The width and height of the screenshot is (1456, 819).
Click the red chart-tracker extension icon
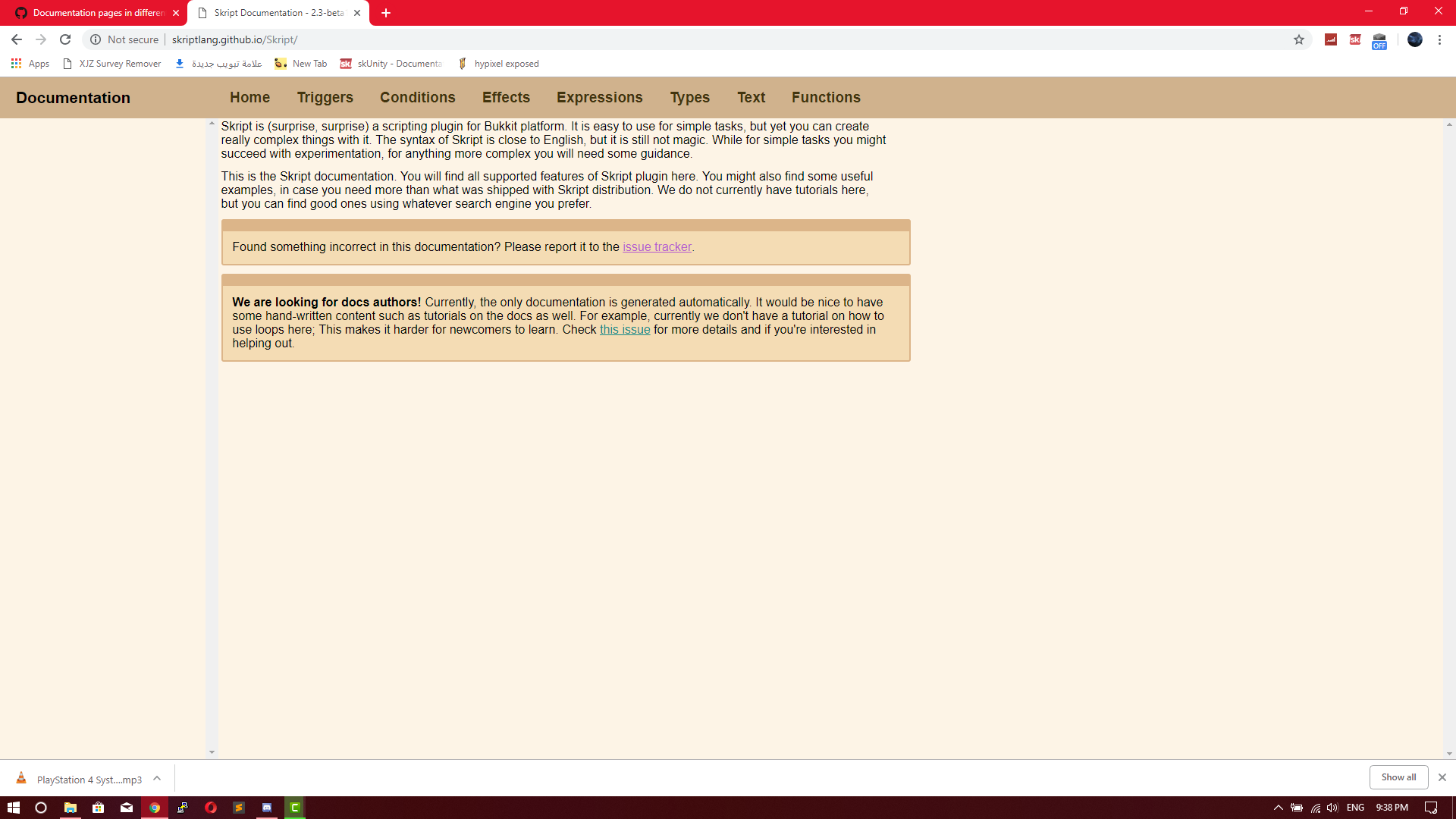1331,39
